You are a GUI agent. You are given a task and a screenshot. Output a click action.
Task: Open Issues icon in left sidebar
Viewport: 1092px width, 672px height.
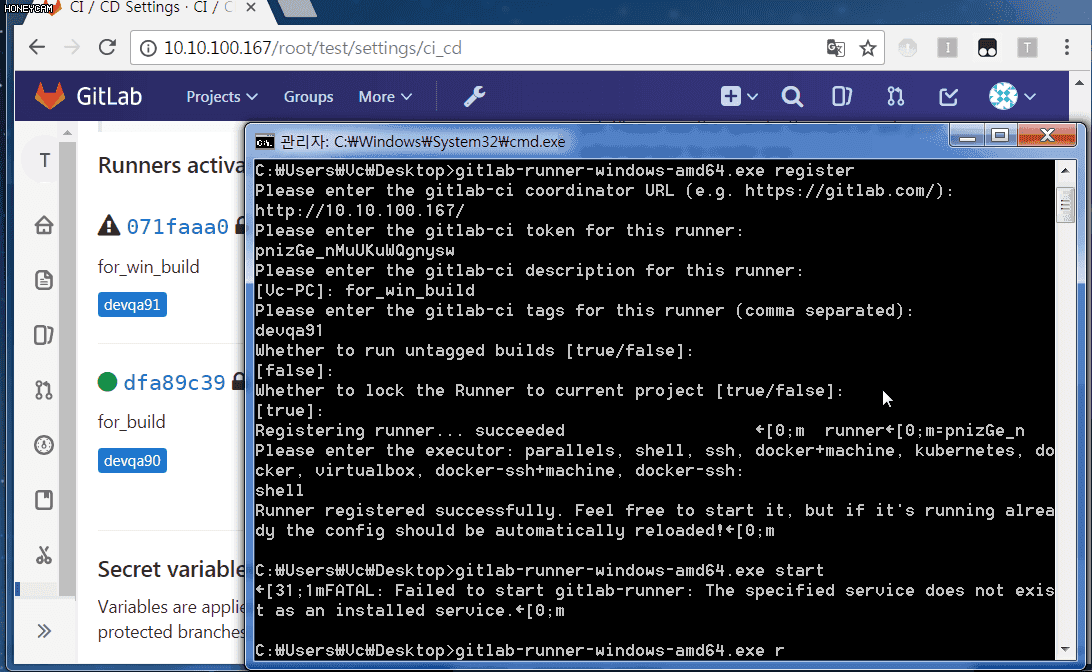pos(43,335)
